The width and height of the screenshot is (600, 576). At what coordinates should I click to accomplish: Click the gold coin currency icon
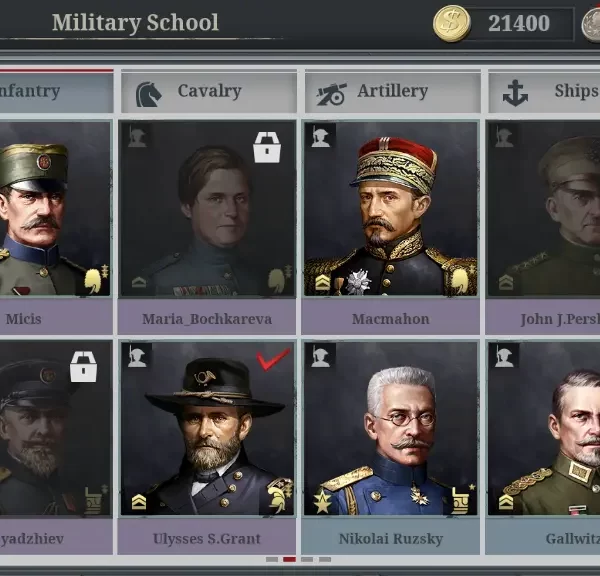point(452,23)
